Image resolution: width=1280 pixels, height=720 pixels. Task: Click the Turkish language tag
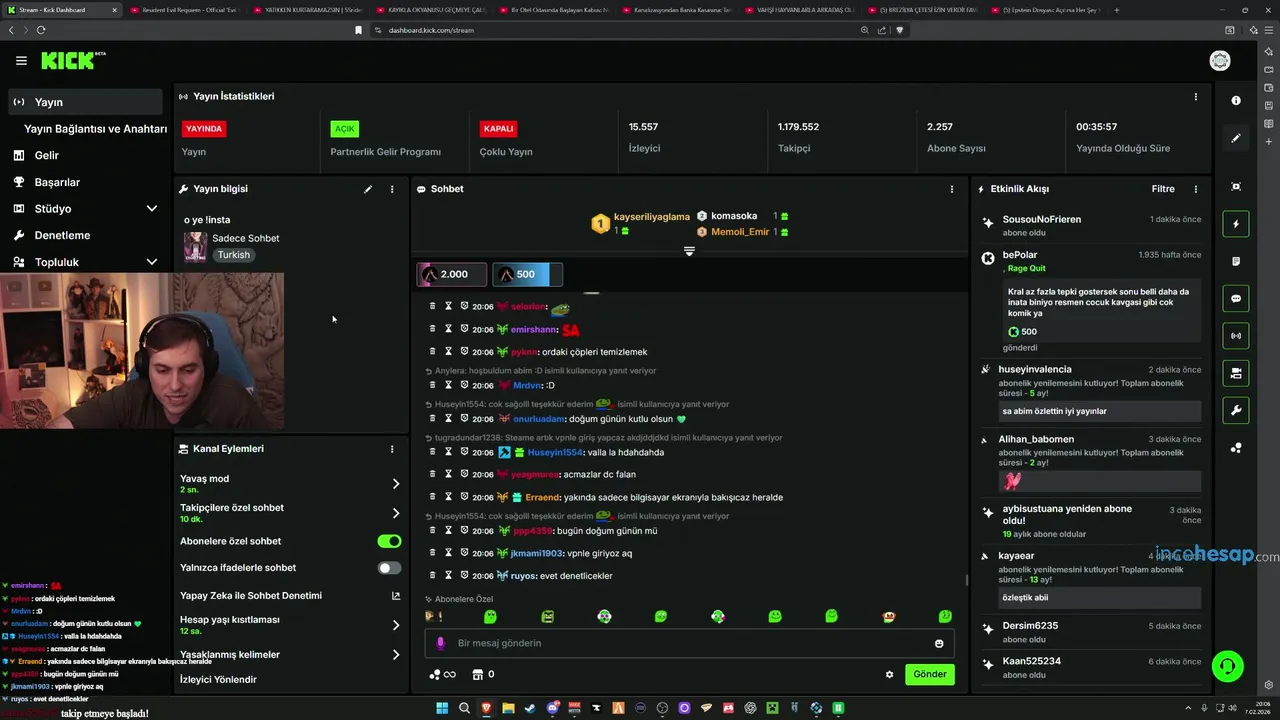tap(234, 255)
